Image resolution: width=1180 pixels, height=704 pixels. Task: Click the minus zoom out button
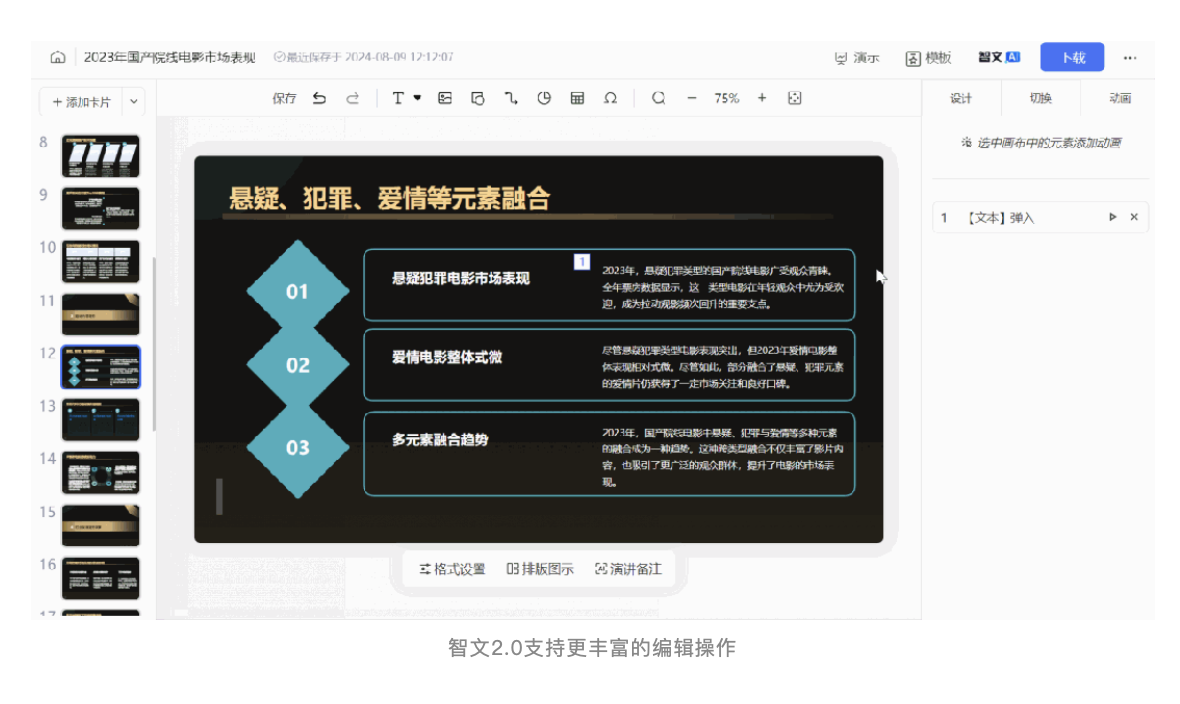pyautogui.click(x=692, y=98)
